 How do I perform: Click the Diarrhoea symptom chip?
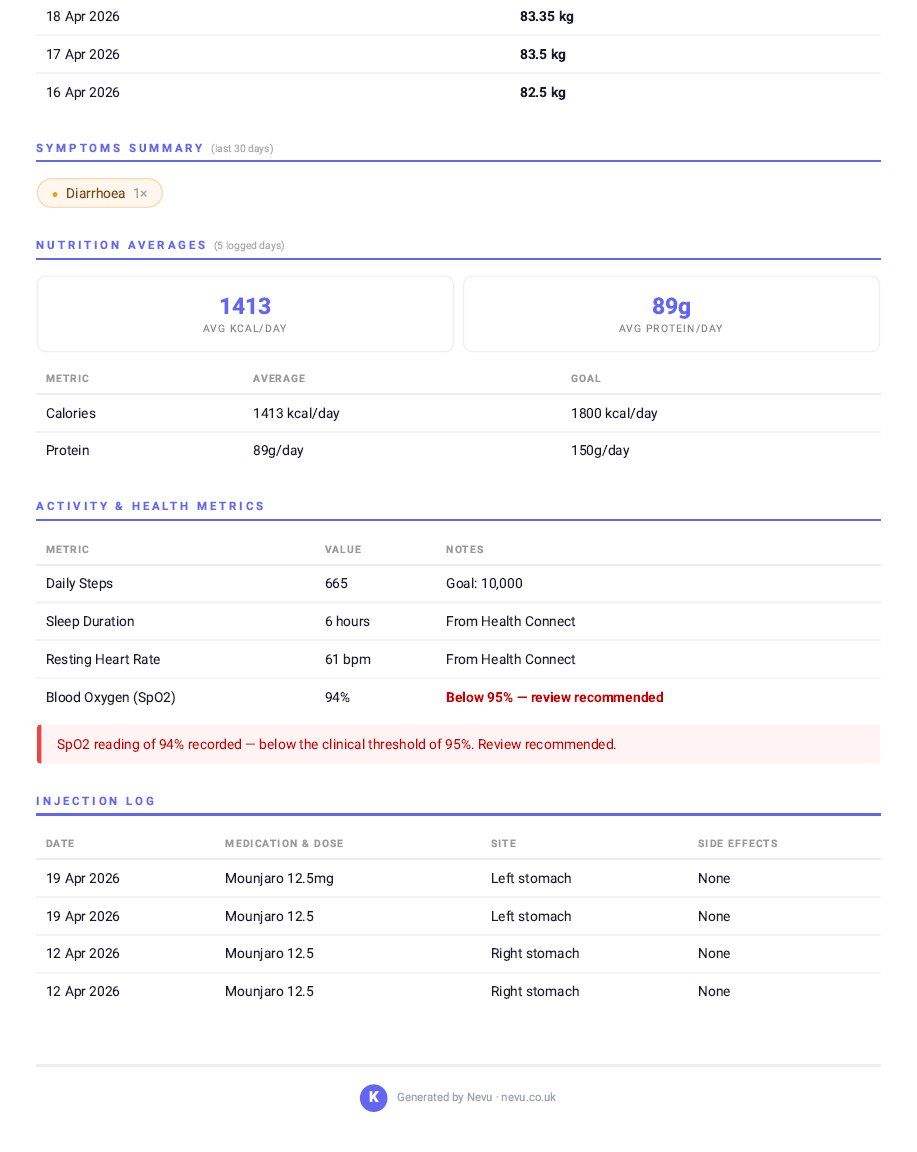[99, 193]
